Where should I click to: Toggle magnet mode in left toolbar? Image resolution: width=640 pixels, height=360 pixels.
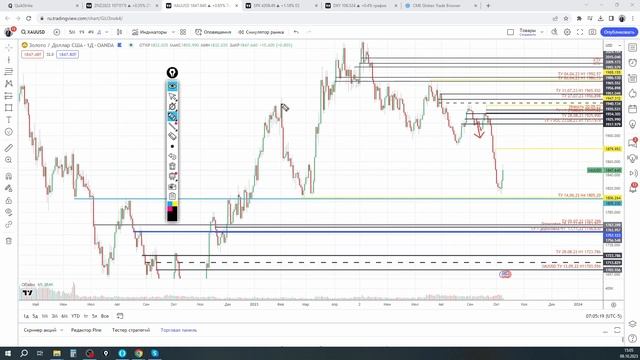pyautogui.click(x=9, y=176)
